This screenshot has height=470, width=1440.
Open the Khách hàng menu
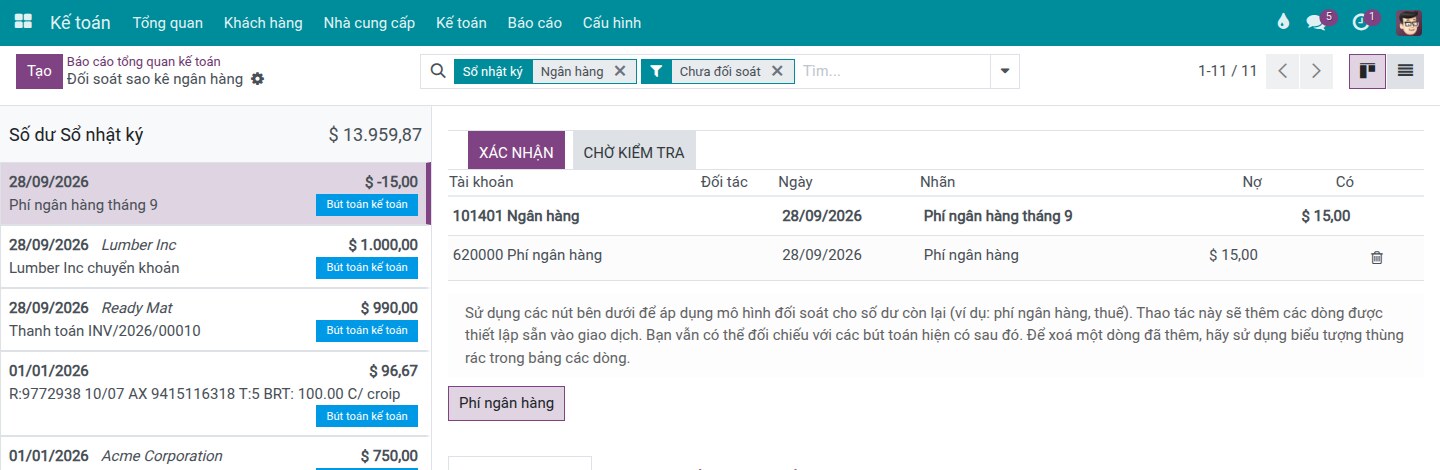[263, 22]
